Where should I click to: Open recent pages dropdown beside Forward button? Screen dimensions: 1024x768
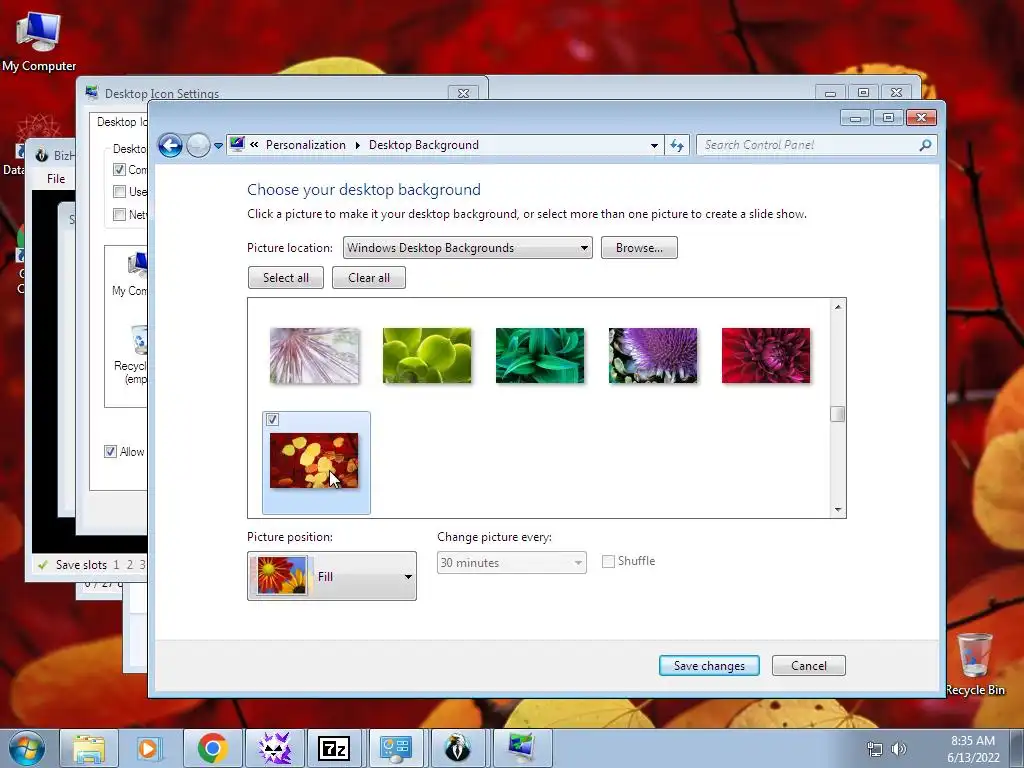coord(219,146)
